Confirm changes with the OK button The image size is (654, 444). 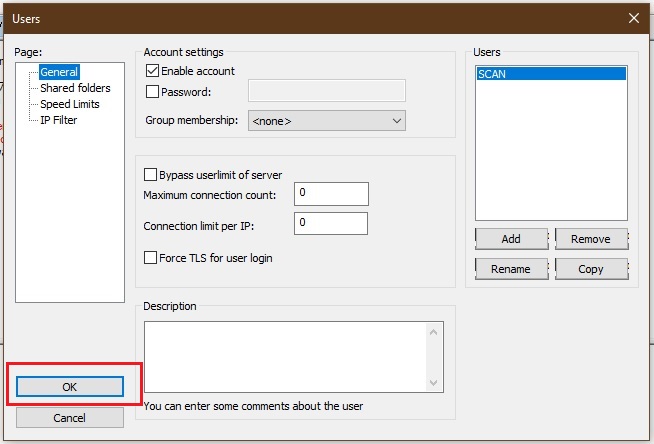pyautogui.click(x=70, y=387)
